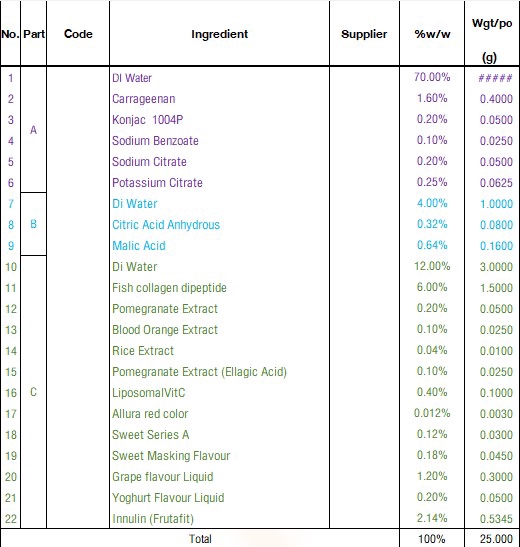
Task: Click the 70.00% percentage cell
Action: (432, 77)
